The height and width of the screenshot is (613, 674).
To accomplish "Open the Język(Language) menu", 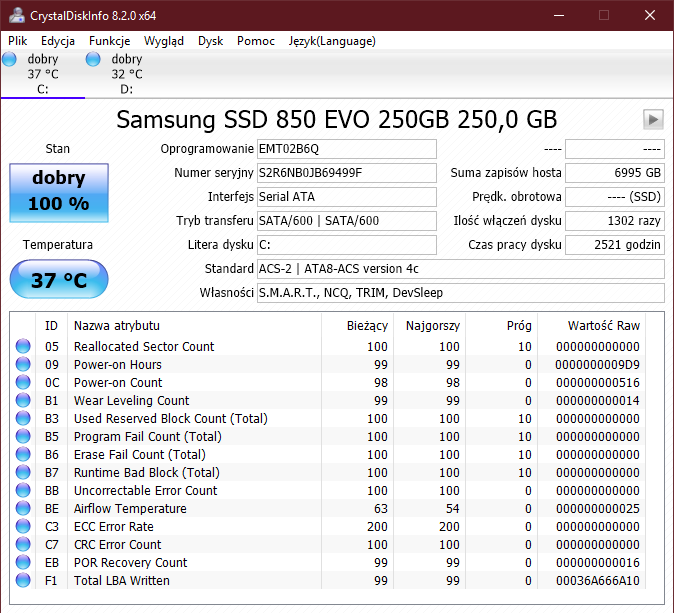I will tap(332, 41).
